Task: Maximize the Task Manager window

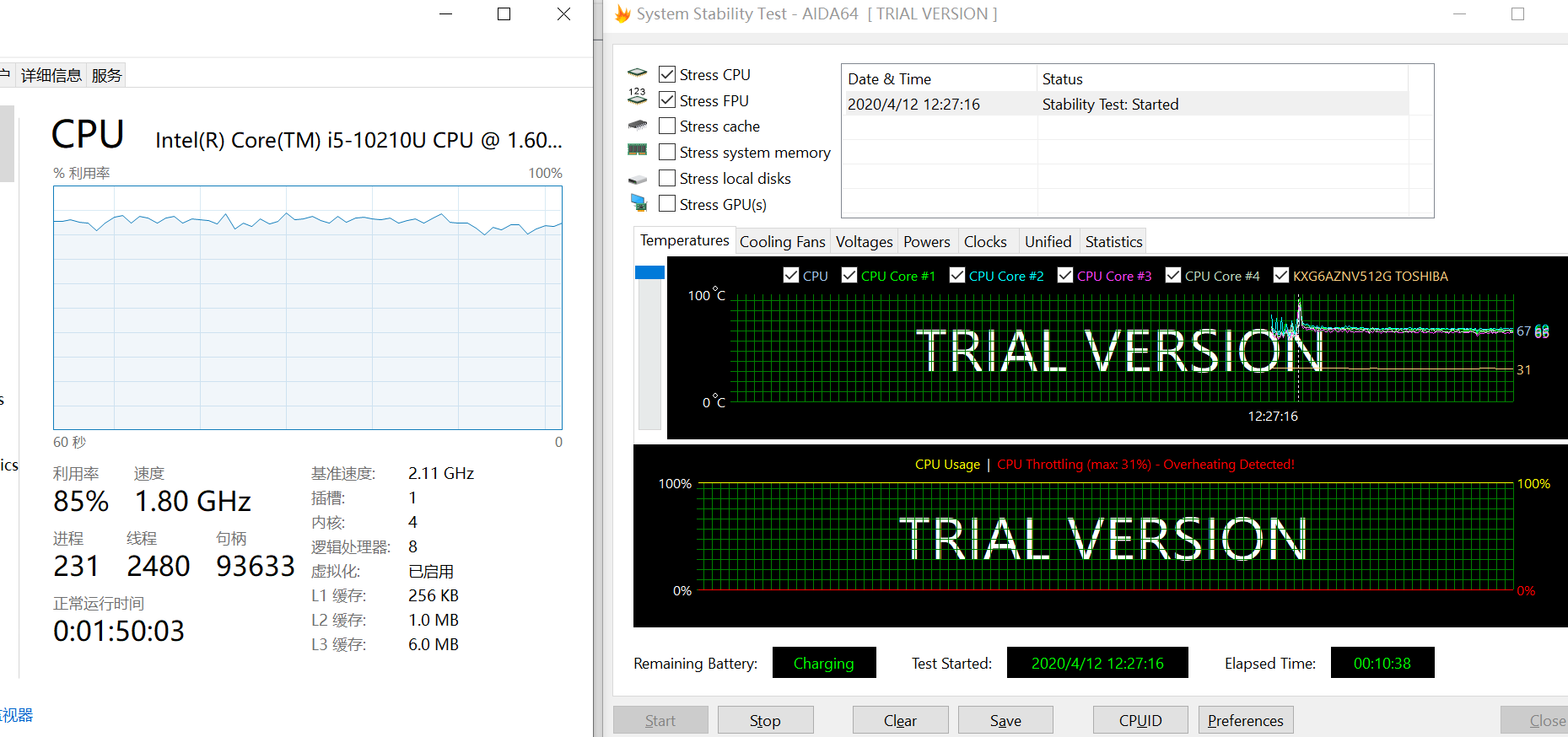Action: 504,14
